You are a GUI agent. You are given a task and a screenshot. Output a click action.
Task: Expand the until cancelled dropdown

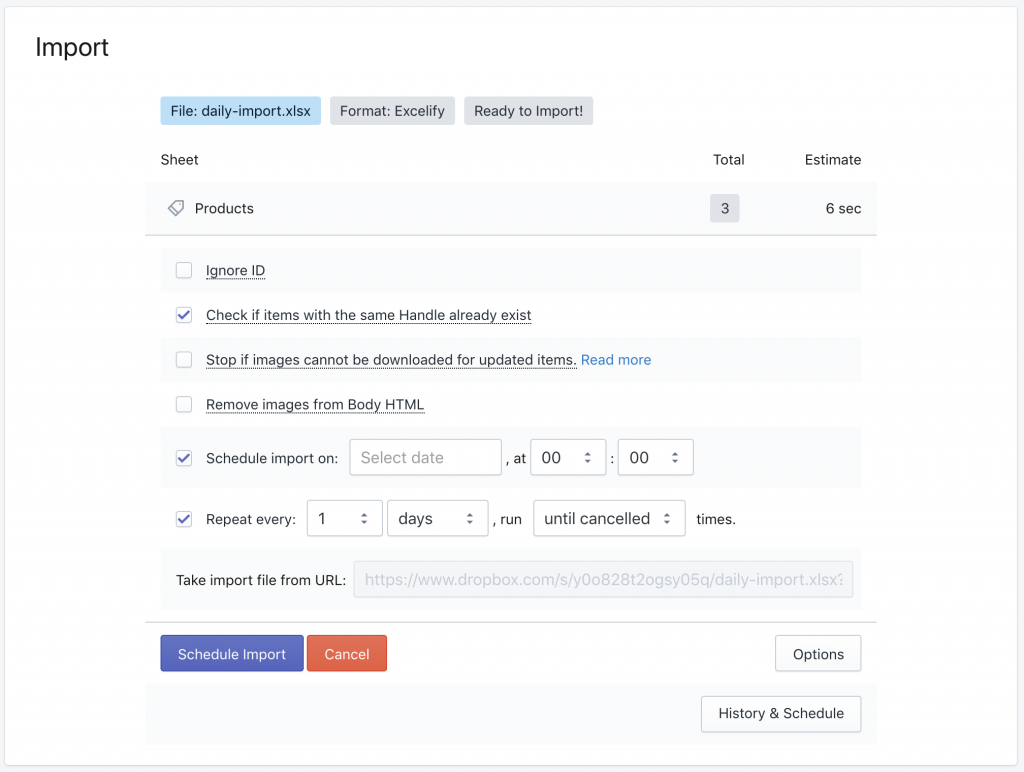pos(608,519)
